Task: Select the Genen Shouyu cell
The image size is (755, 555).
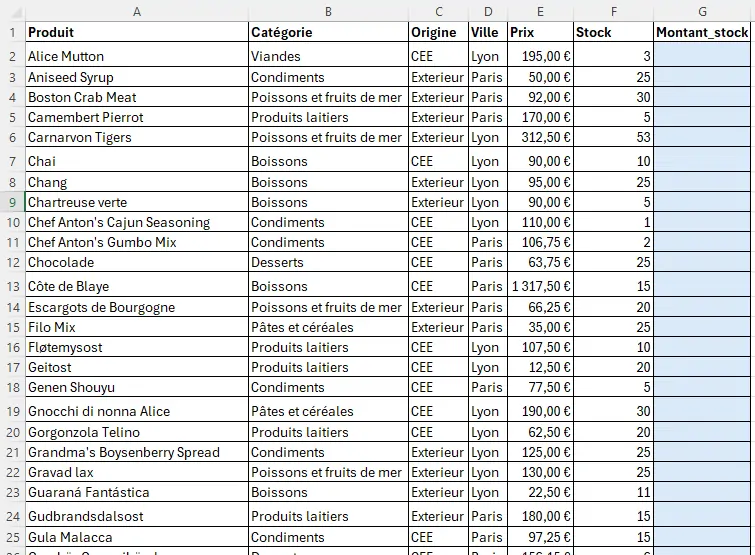Action: (137, 387)
